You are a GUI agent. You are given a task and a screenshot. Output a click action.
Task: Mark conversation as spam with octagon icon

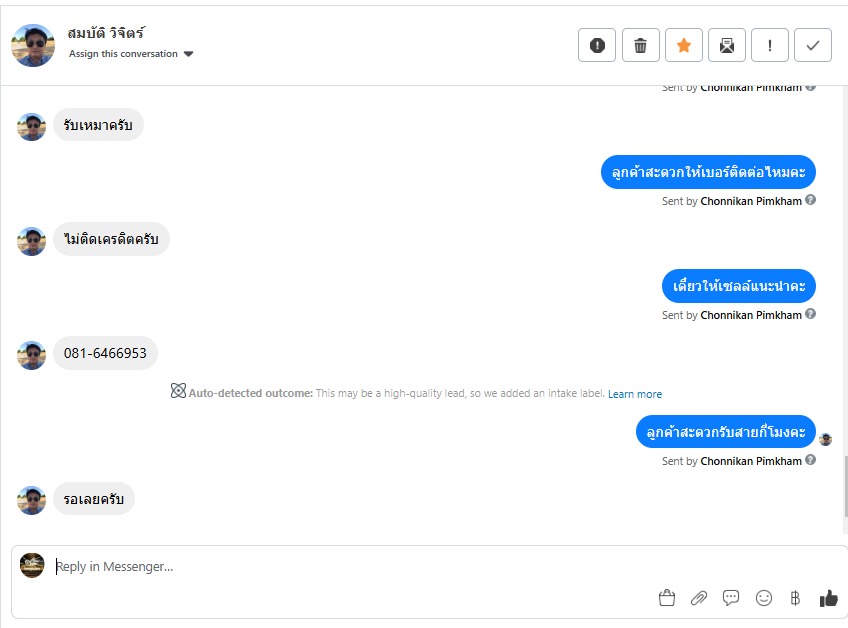(597, 45)
